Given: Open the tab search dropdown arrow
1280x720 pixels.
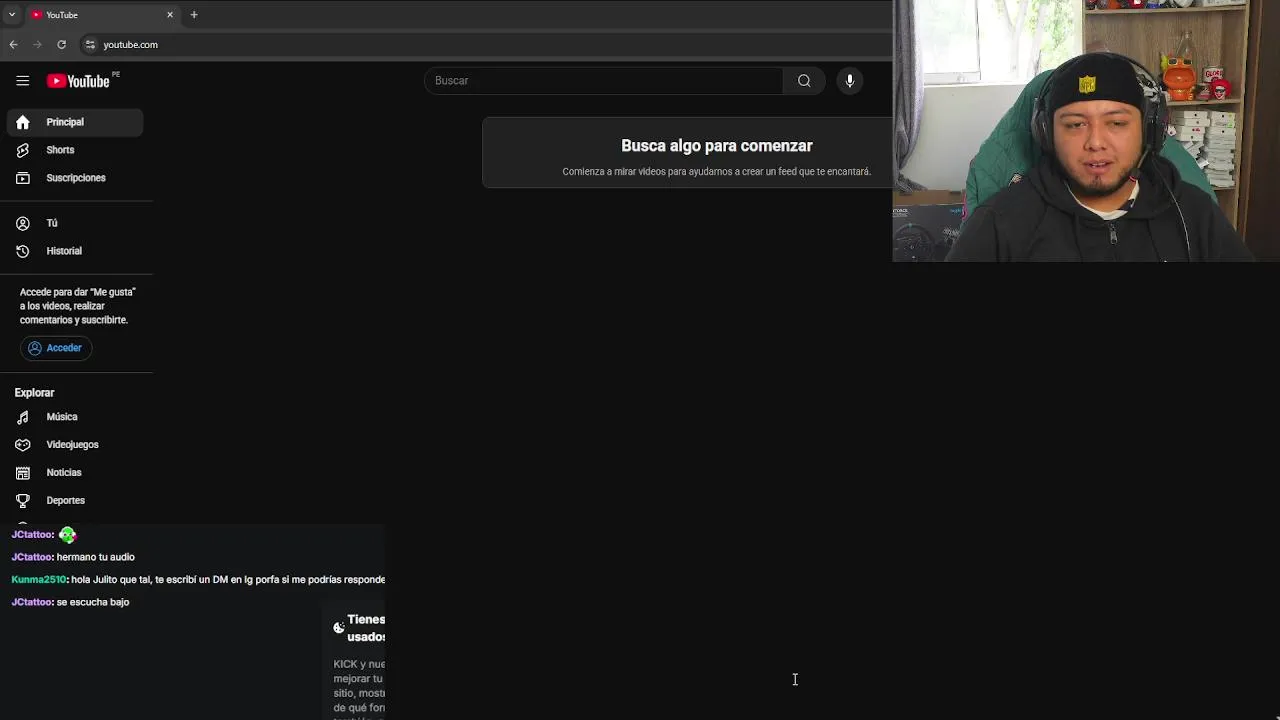Looking at the screenshot, I should tap(12, 15).
